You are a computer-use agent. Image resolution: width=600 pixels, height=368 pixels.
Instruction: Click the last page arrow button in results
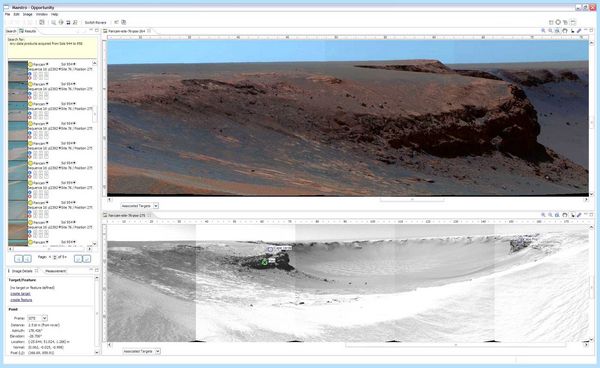87,259
